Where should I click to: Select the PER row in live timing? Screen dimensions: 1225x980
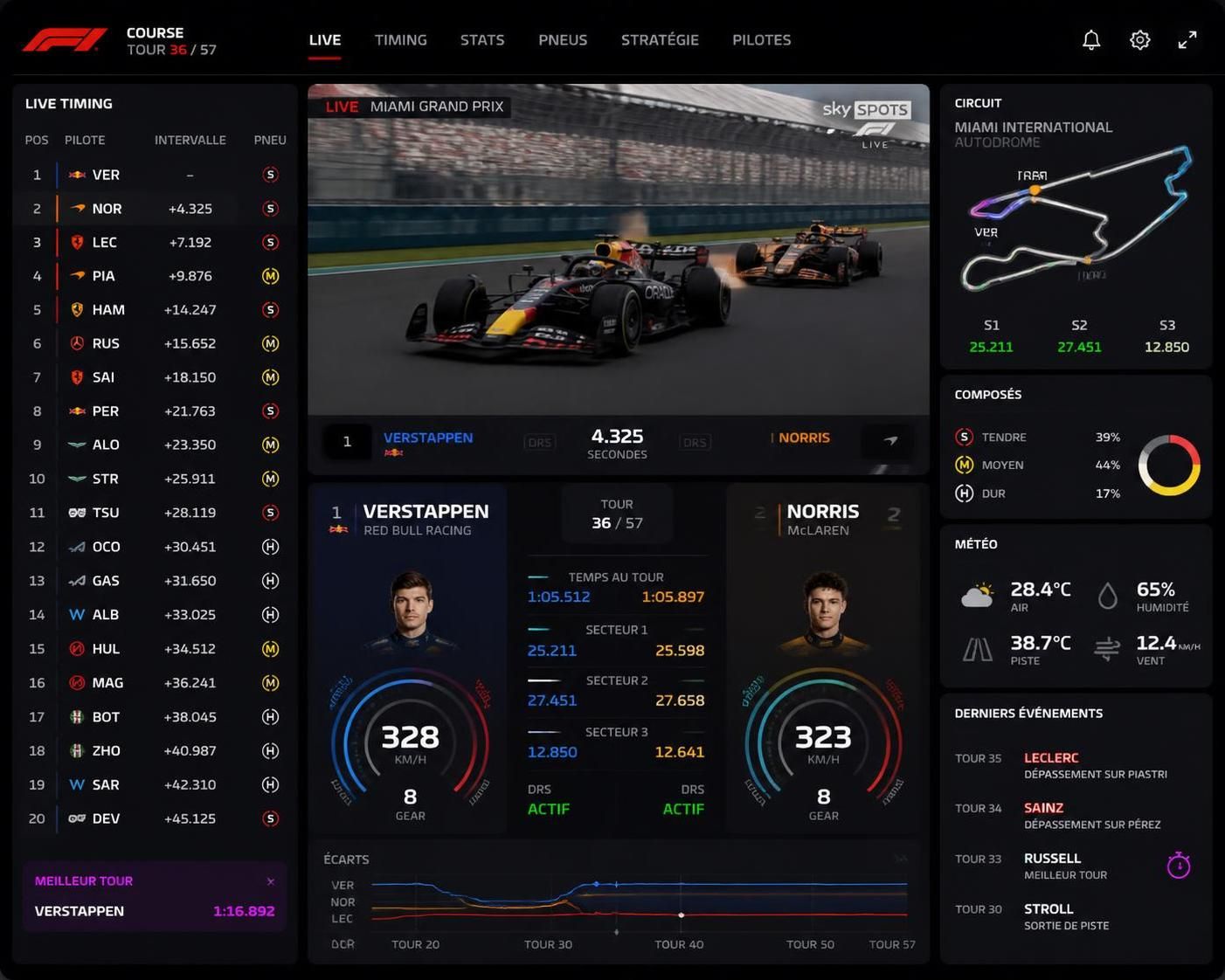coord(155,411)
